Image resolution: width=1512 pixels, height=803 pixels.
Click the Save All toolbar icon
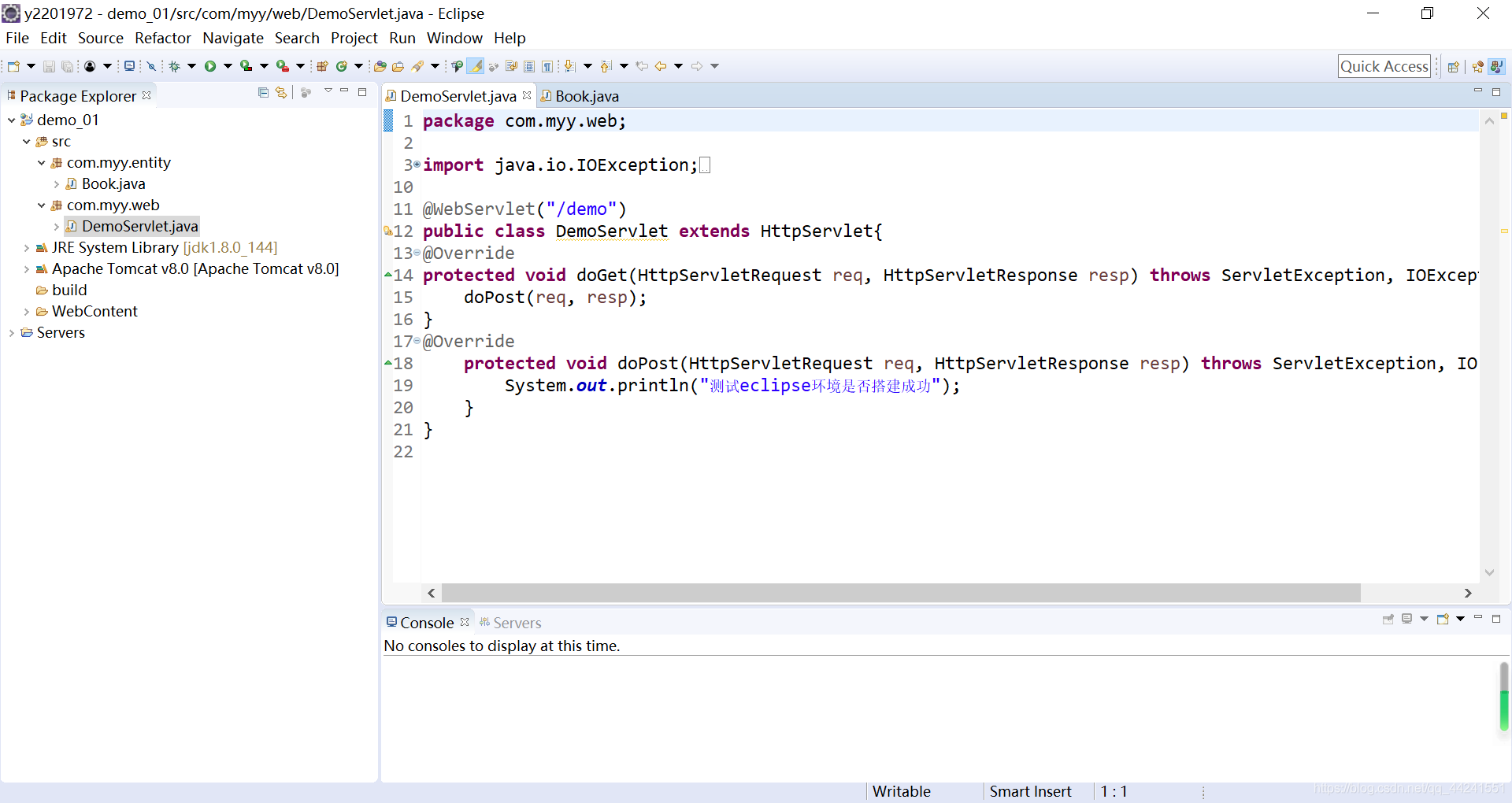tap(67, 66)
